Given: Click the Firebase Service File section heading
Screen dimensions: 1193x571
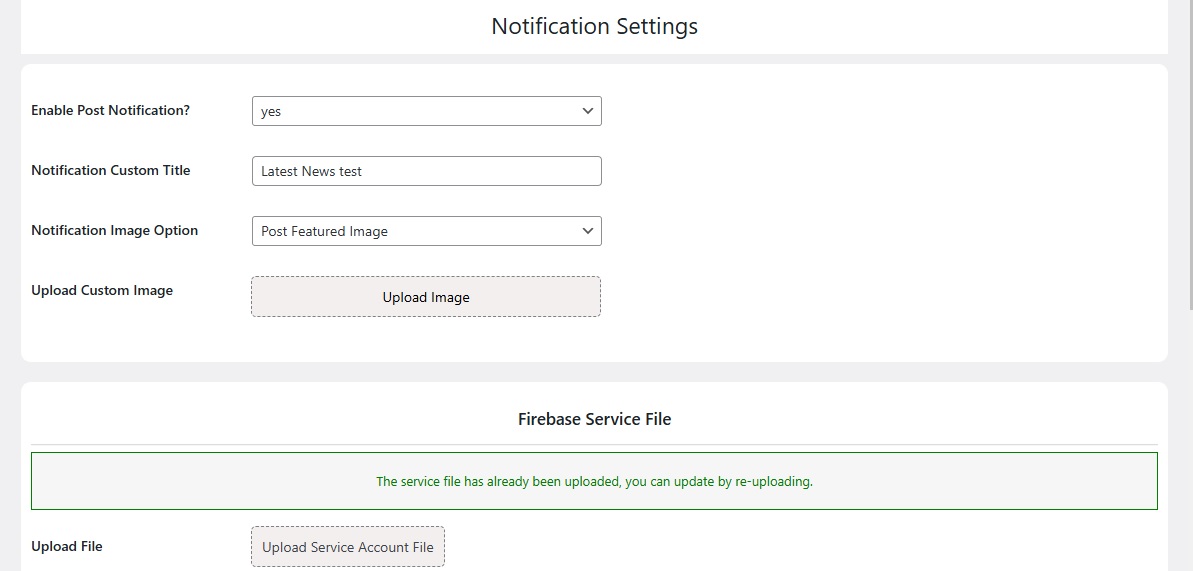Looking at the screenshot, I should (x=594, y=419).
